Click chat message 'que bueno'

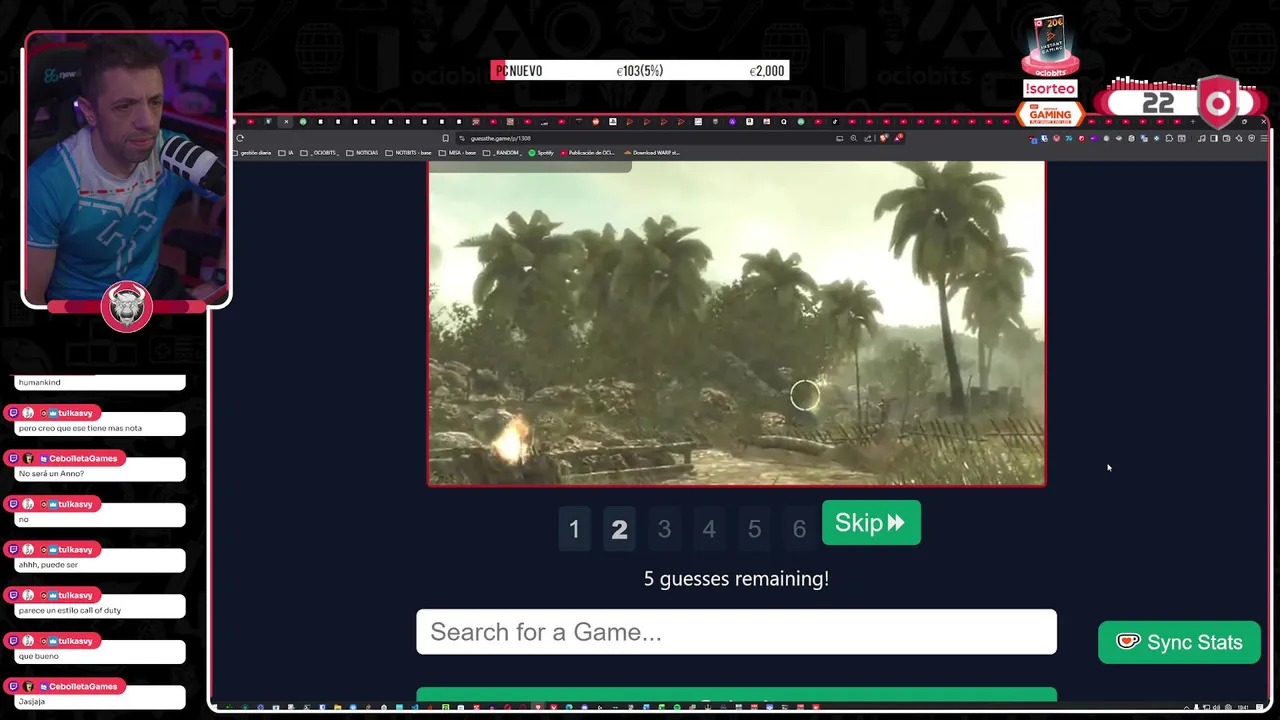pos(39,656)
